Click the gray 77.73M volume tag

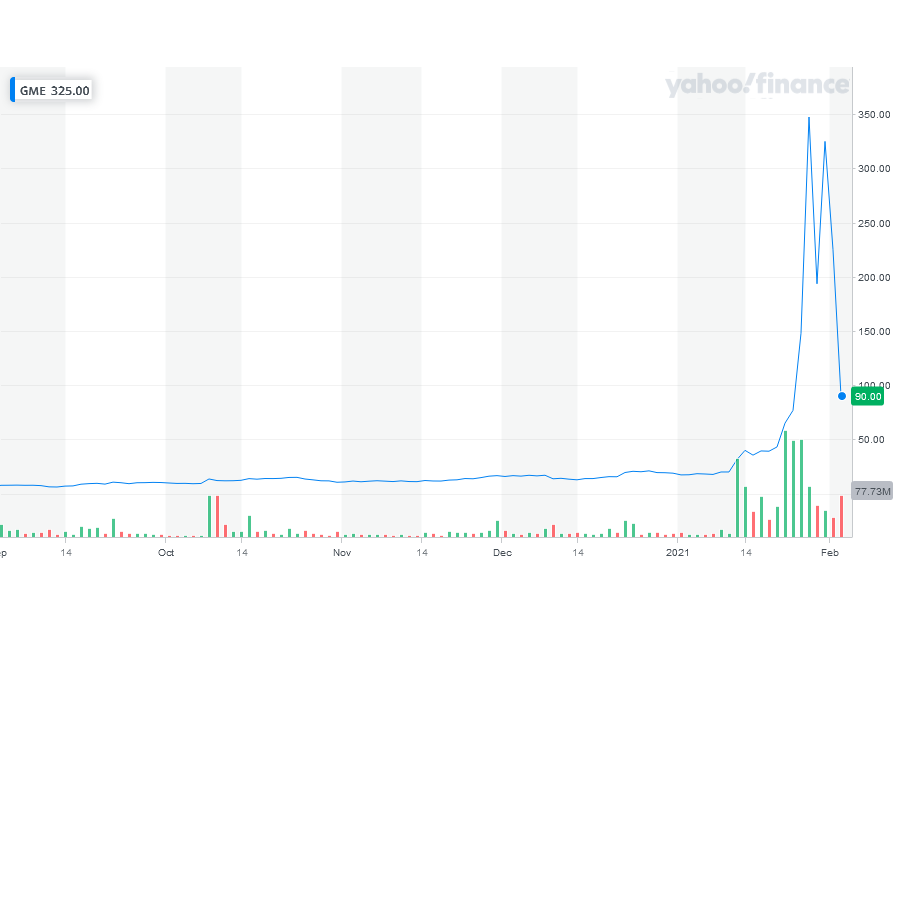[872, 491]
